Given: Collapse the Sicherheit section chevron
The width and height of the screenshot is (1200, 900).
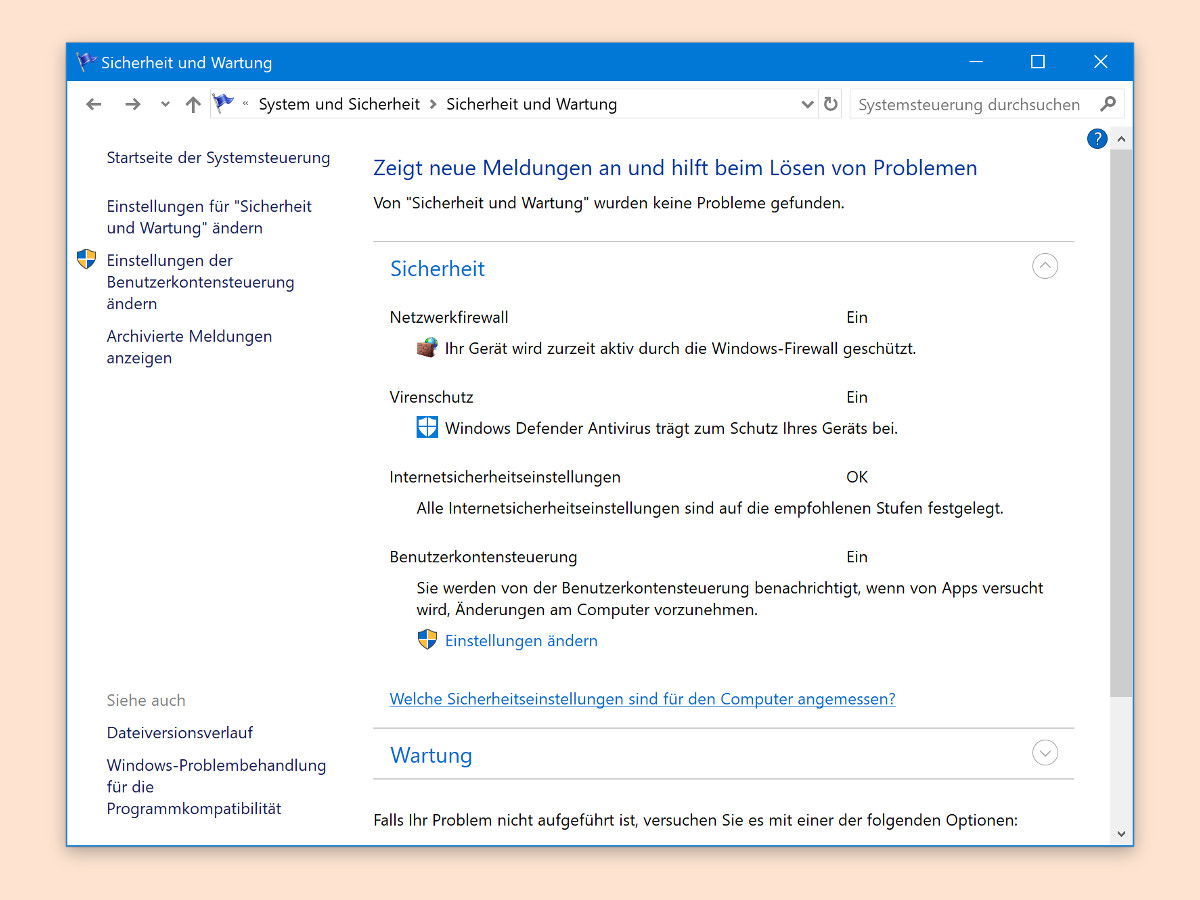Looking at the screenshot, I should (1045, 266).
